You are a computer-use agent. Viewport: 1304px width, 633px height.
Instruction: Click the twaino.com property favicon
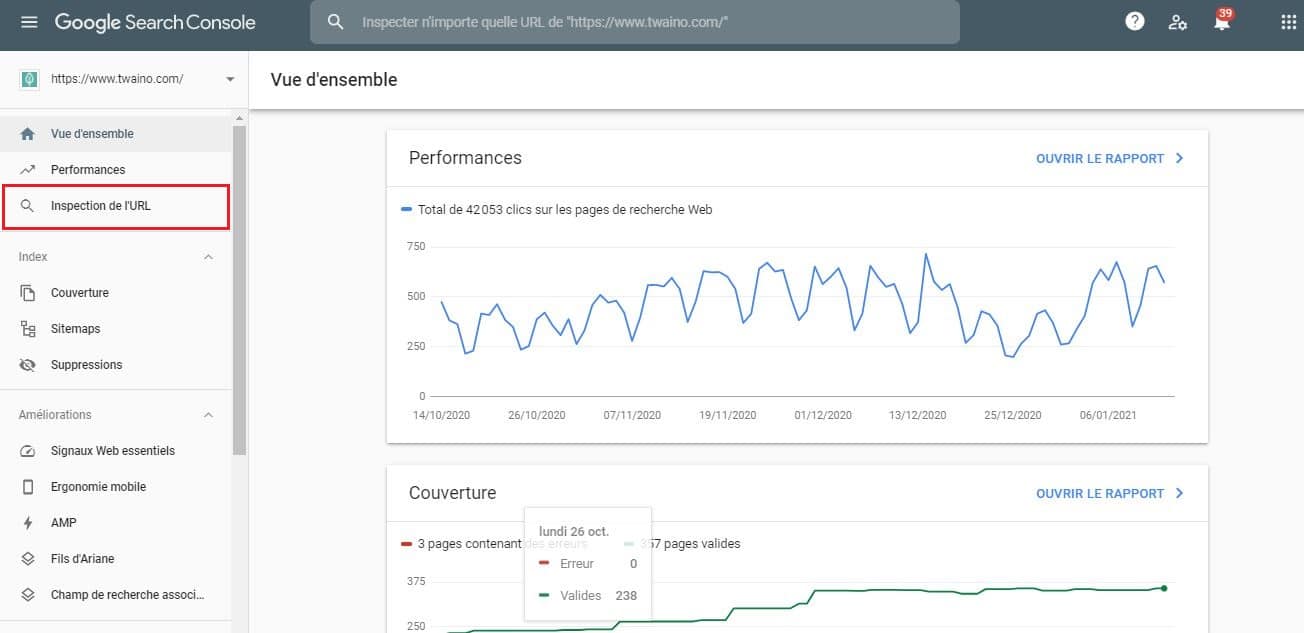pos(29,79)
